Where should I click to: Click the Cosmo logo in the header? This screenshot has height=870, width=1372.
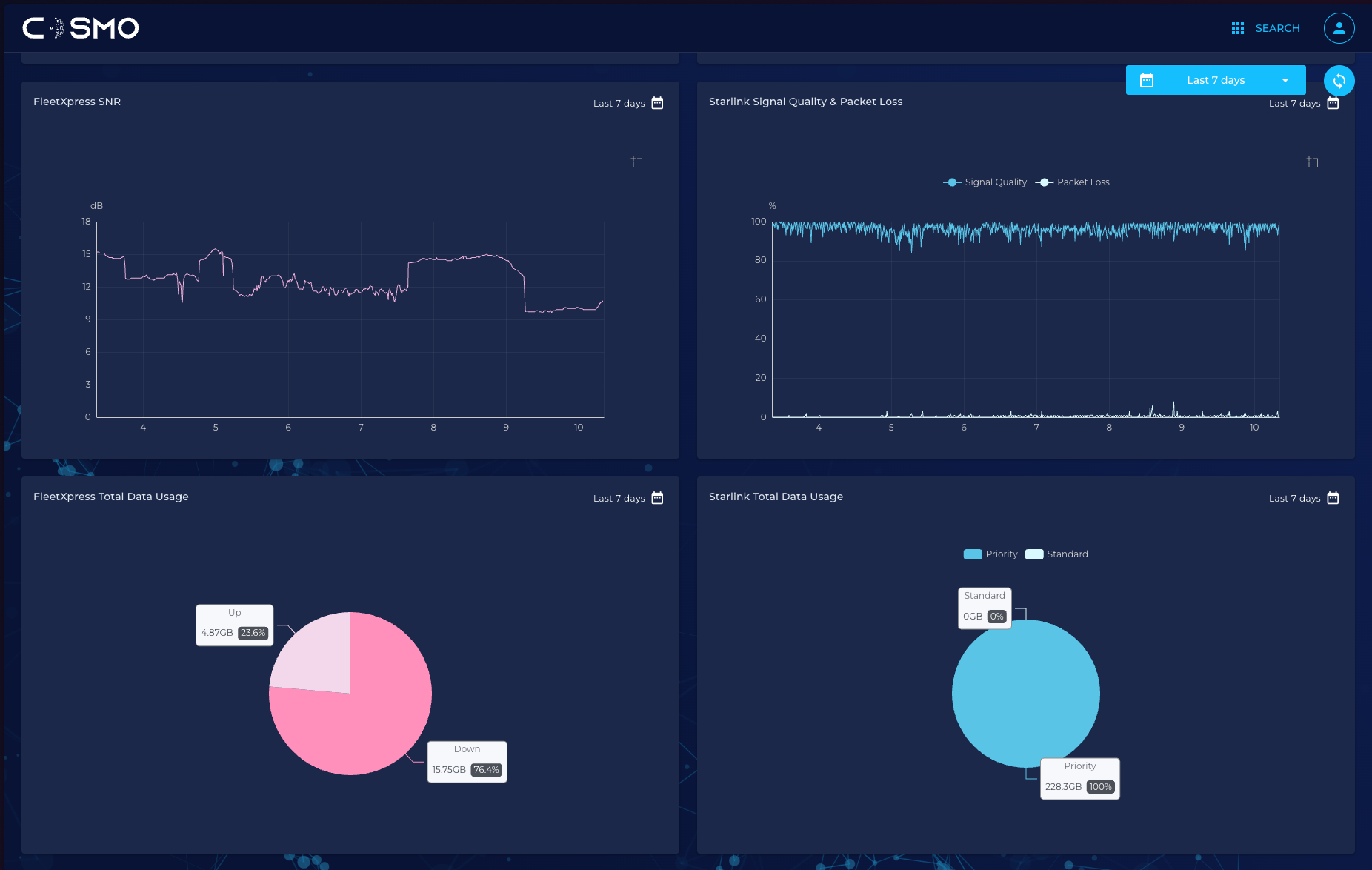click(x=81, y=28)
